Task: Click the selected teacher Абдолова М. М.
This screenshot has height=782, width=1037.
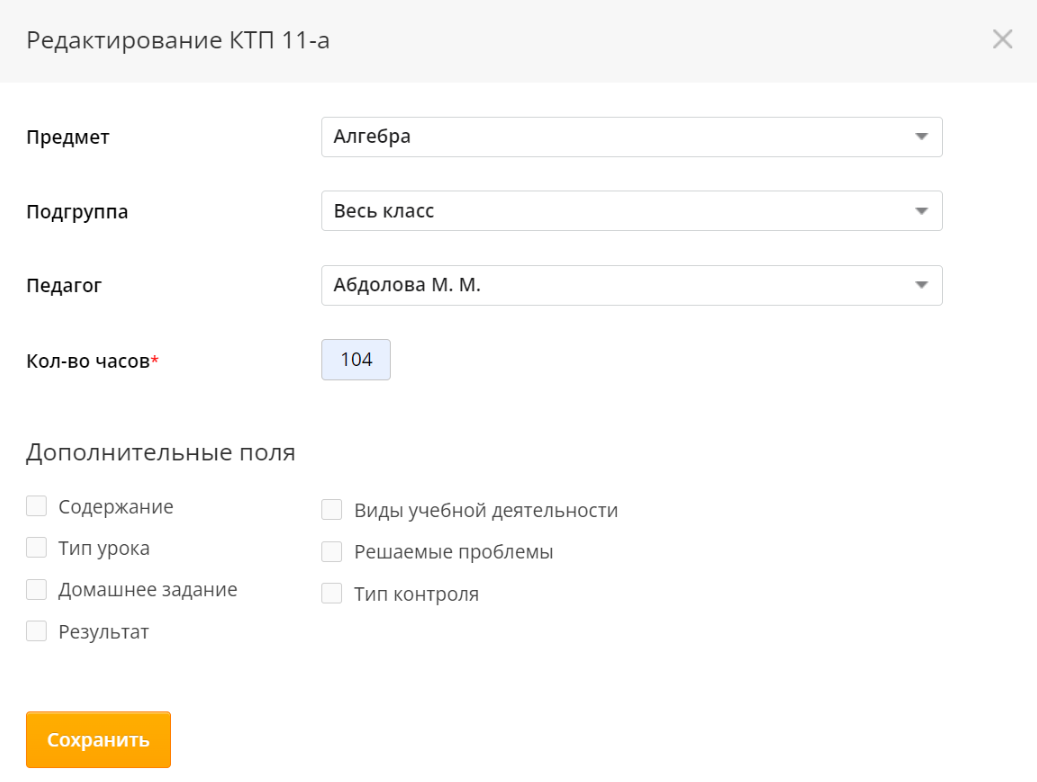Action: click(407, 286)
